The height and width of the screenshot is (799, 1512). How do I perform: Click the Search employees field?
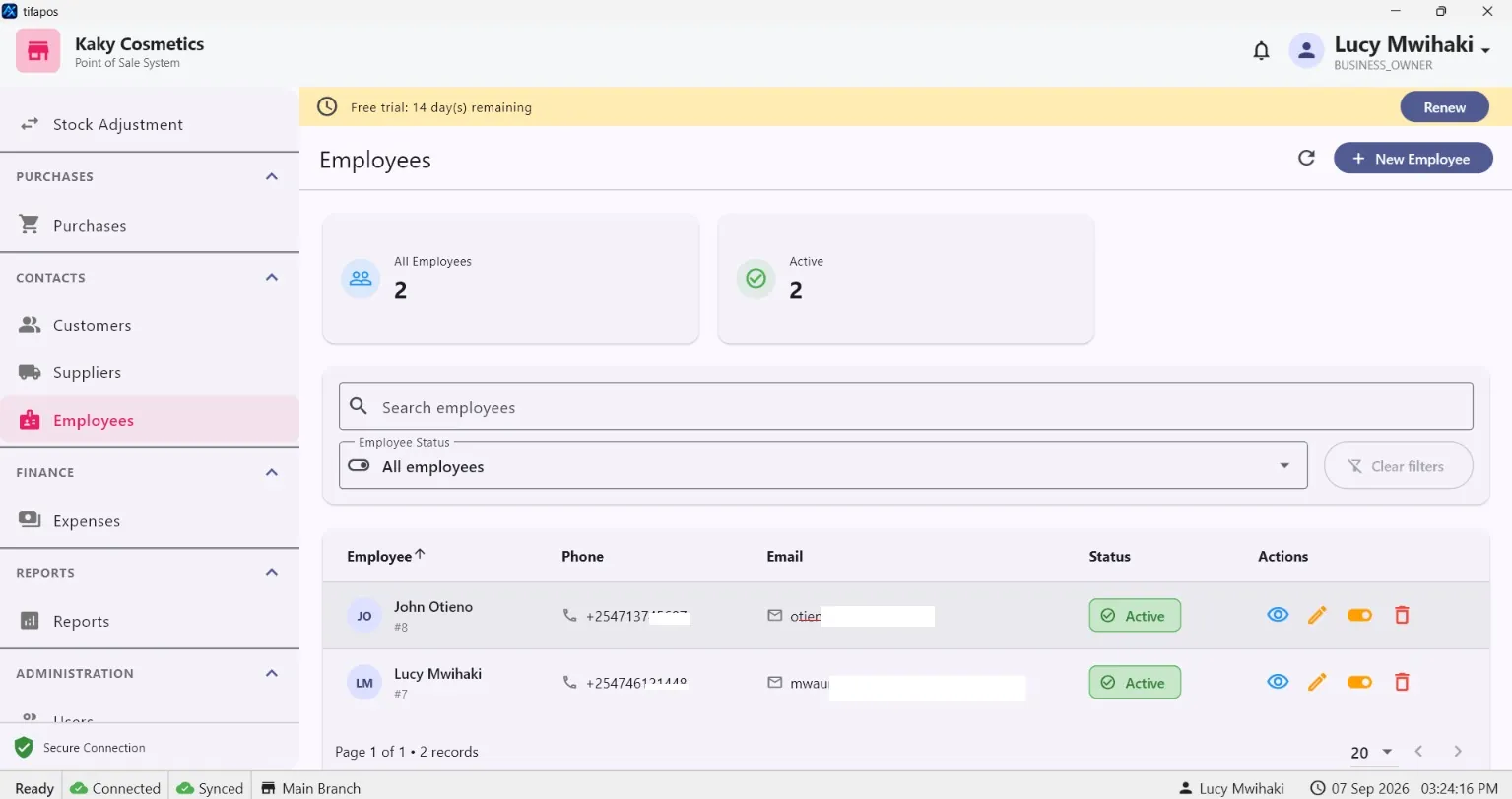click(905, 407)
